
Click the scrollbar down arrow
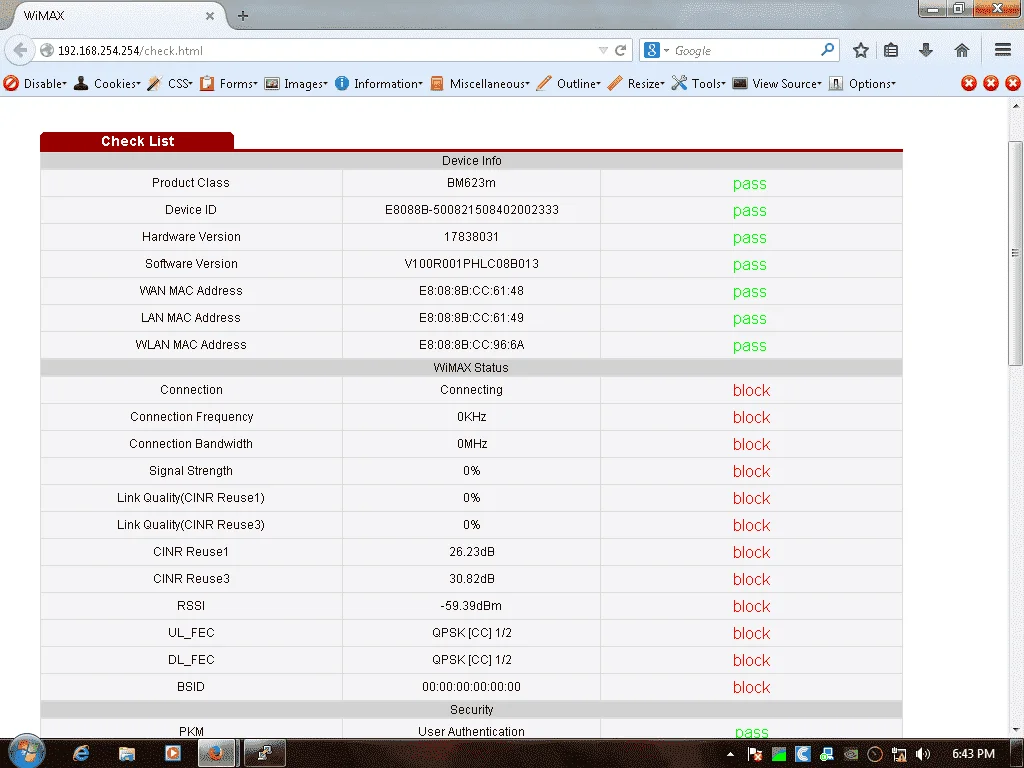pos(1014,730)
